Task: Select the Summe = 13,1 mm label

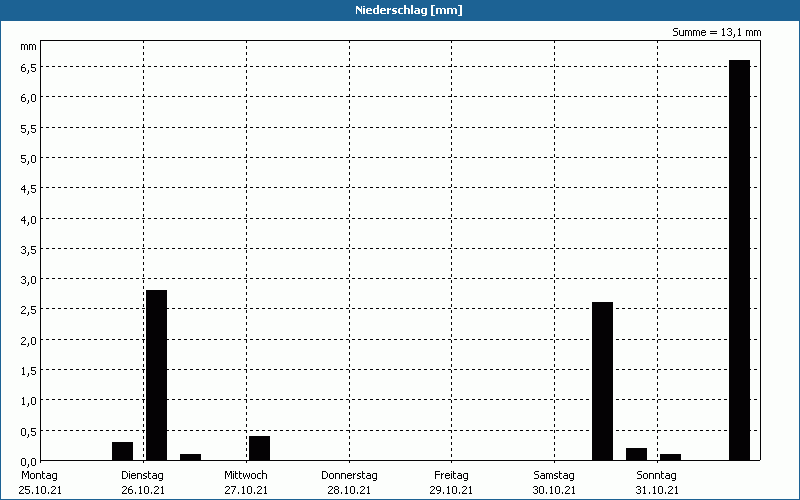Action: (x=716, y=32)
